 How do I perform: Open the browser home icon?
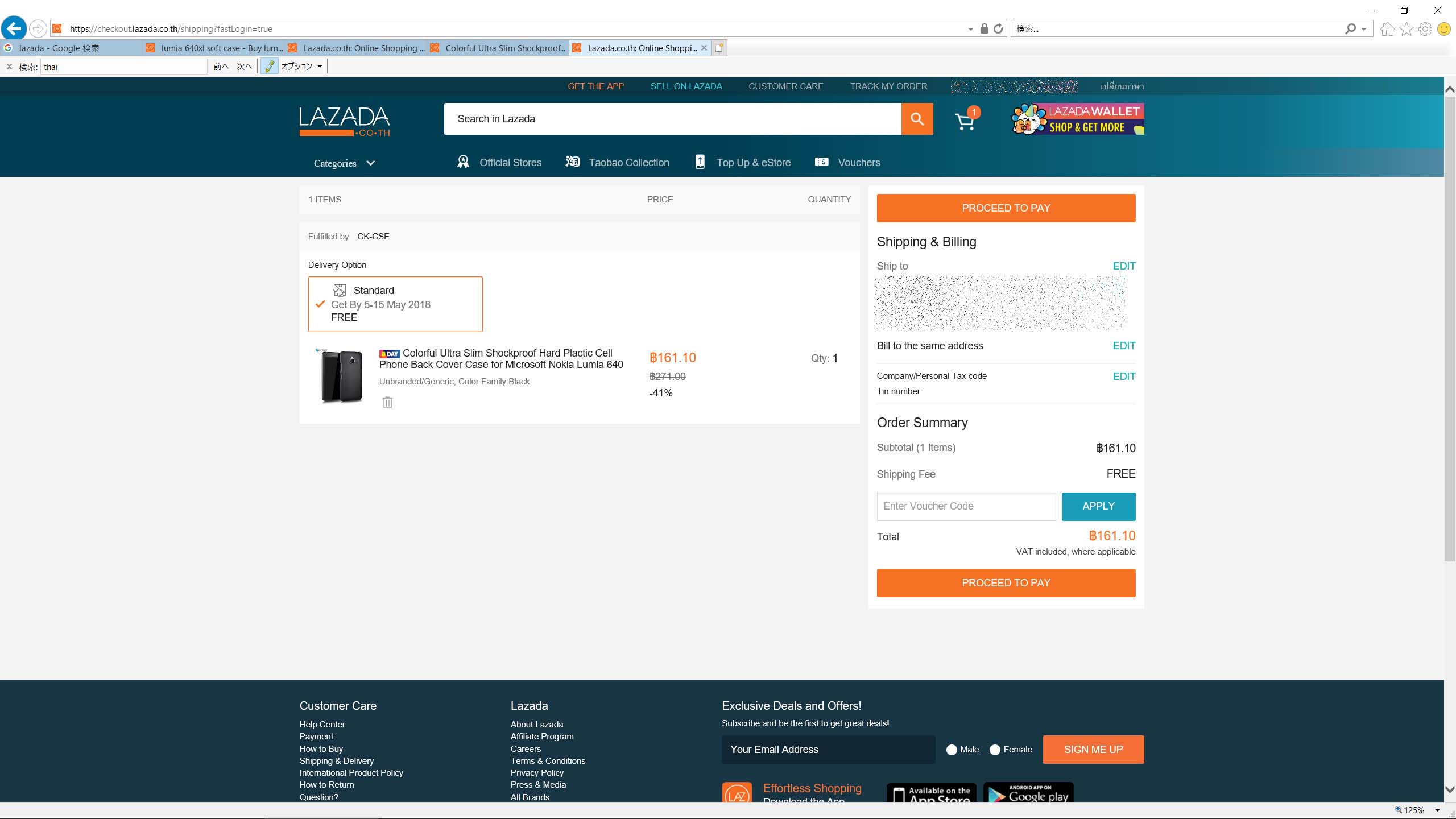(x=1387, y=29)
